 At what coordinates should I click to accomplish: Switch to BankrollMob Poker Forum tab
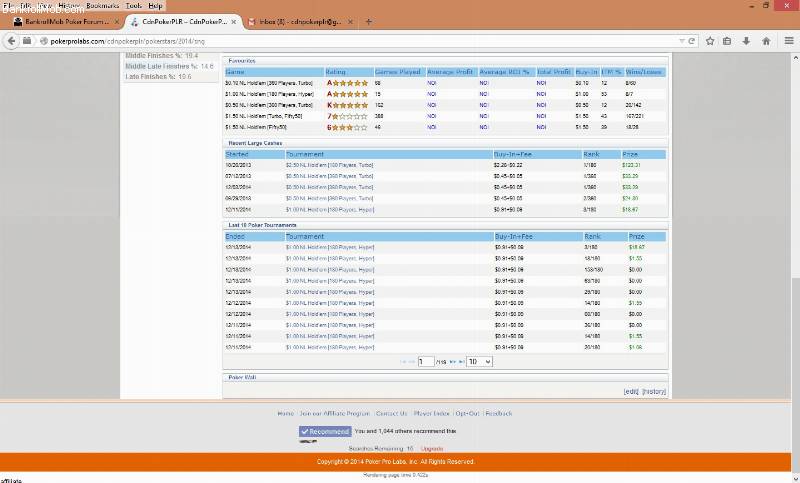tap(66, 22)
